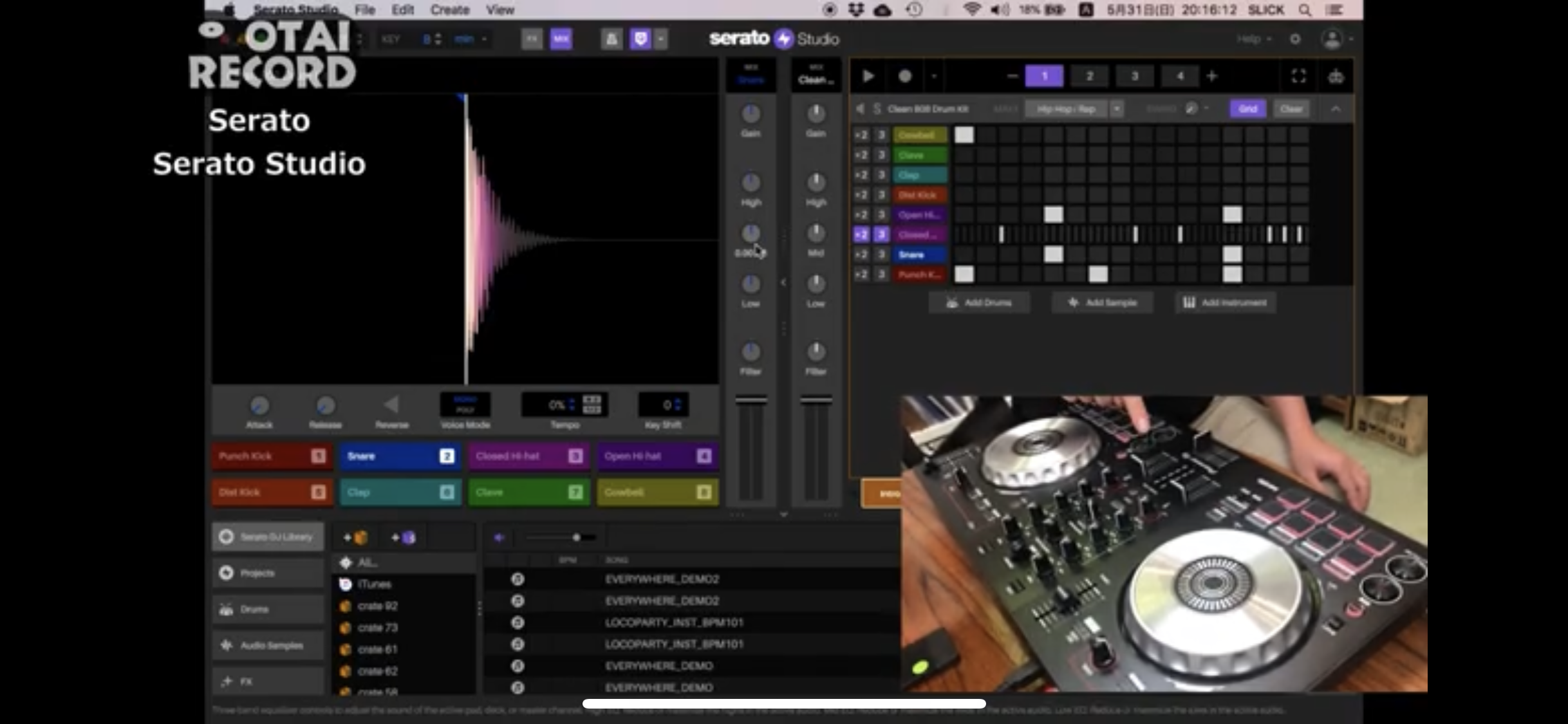
Task: Trigger the Cowbell pad
Action: click(658, 492)
